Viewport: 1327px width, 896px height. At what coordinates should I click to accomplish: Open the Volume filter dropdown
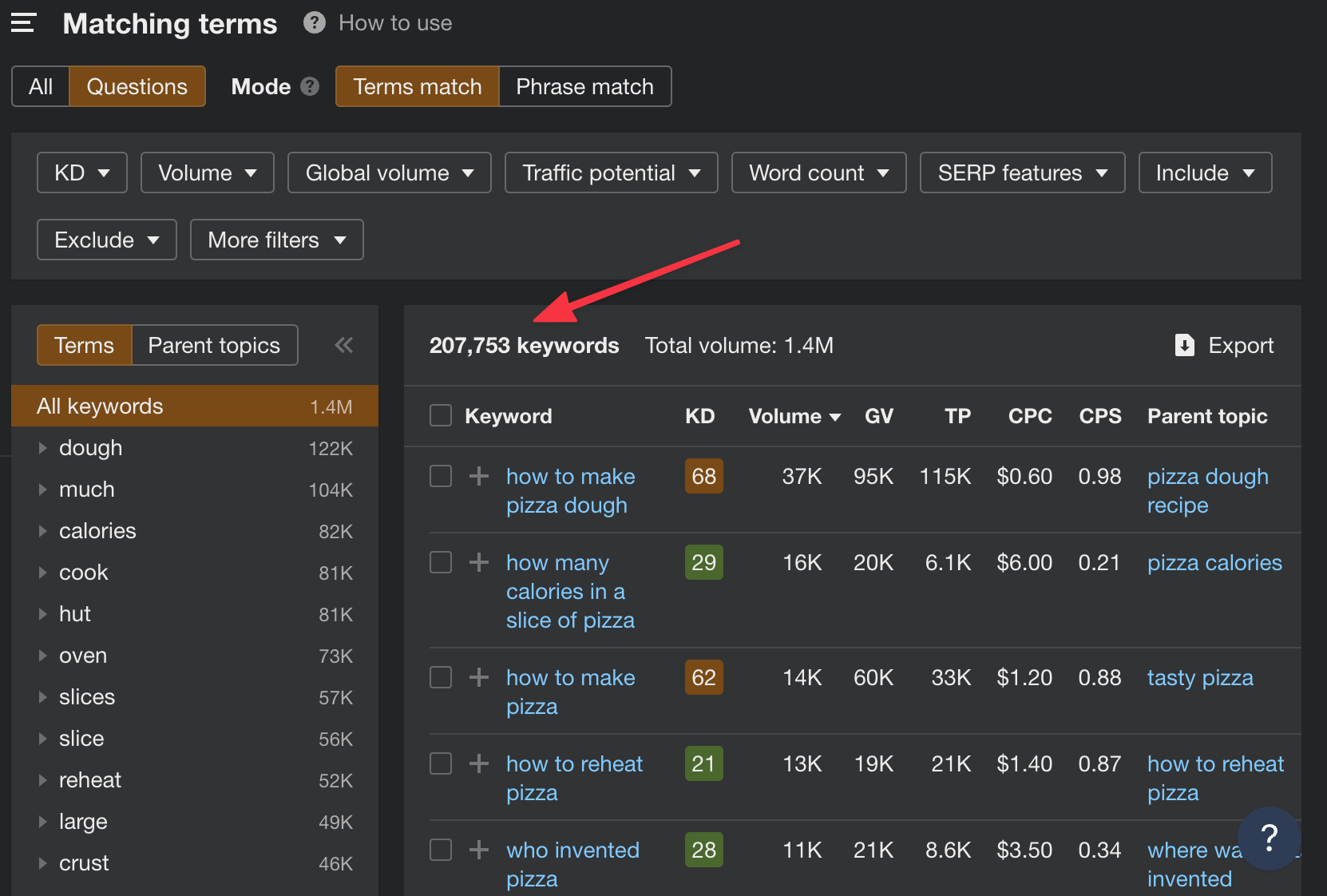(x=208, y=172)
